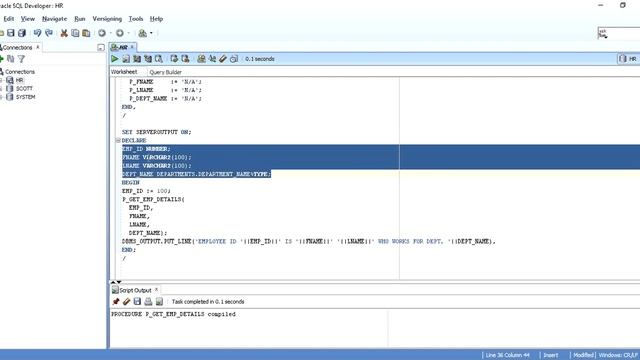Expand the HR connection node
The image size is (640, 360).
(x=1, y=80)
